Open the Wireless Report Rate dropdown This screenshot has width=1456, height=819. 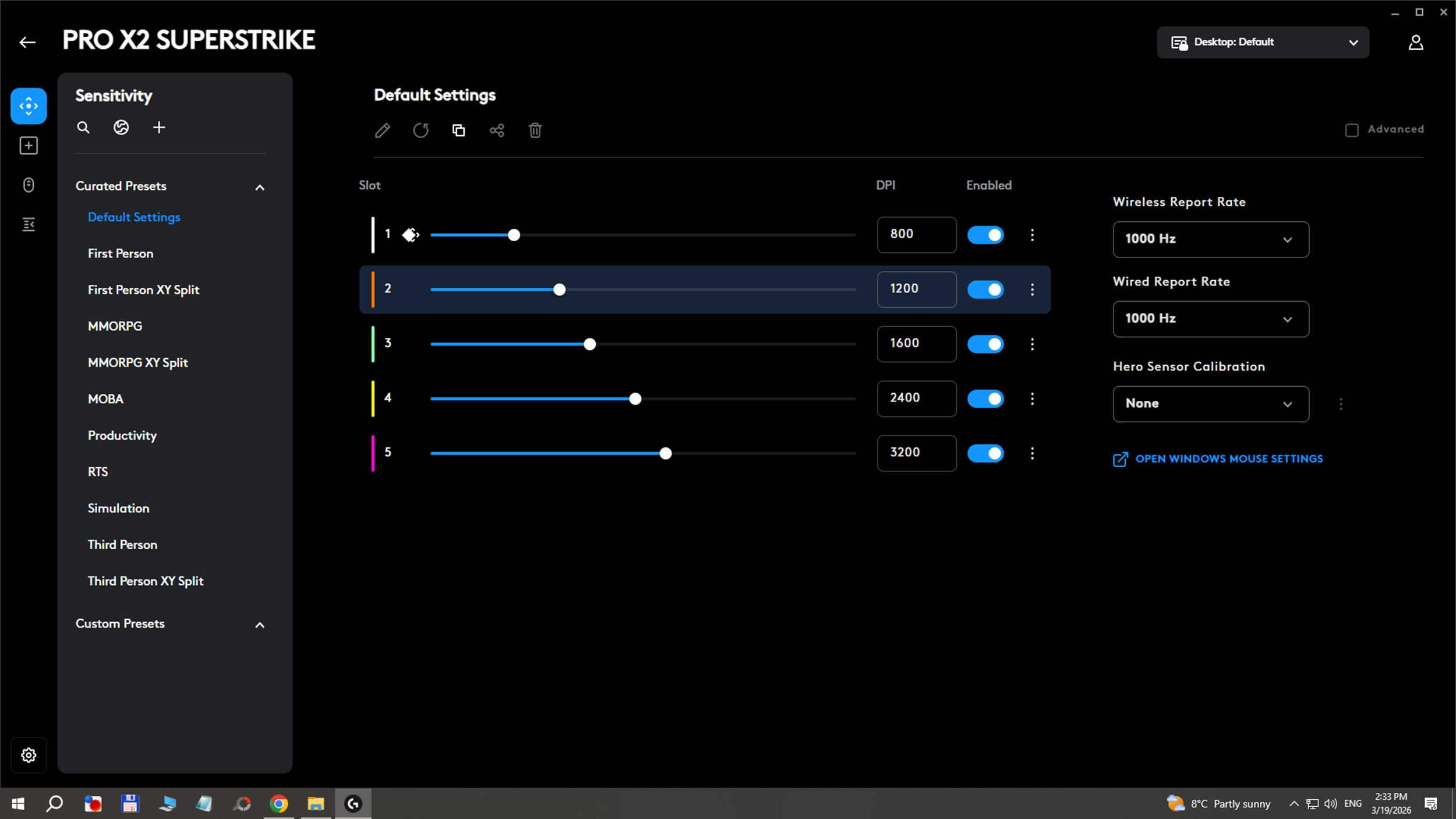[x=1210, y=239]
